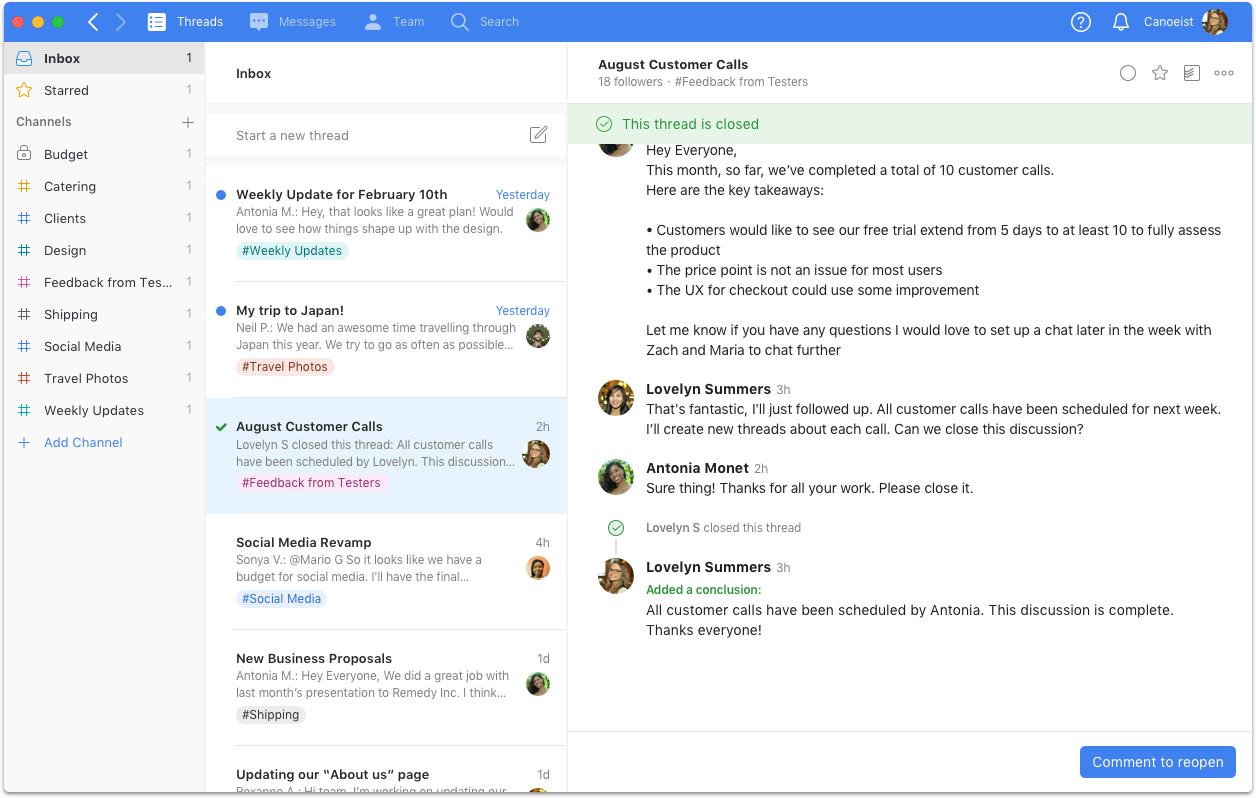This screenshot has height=798, width=1256.
Task: Open Search in the top bar
Action: coord(485,21)
